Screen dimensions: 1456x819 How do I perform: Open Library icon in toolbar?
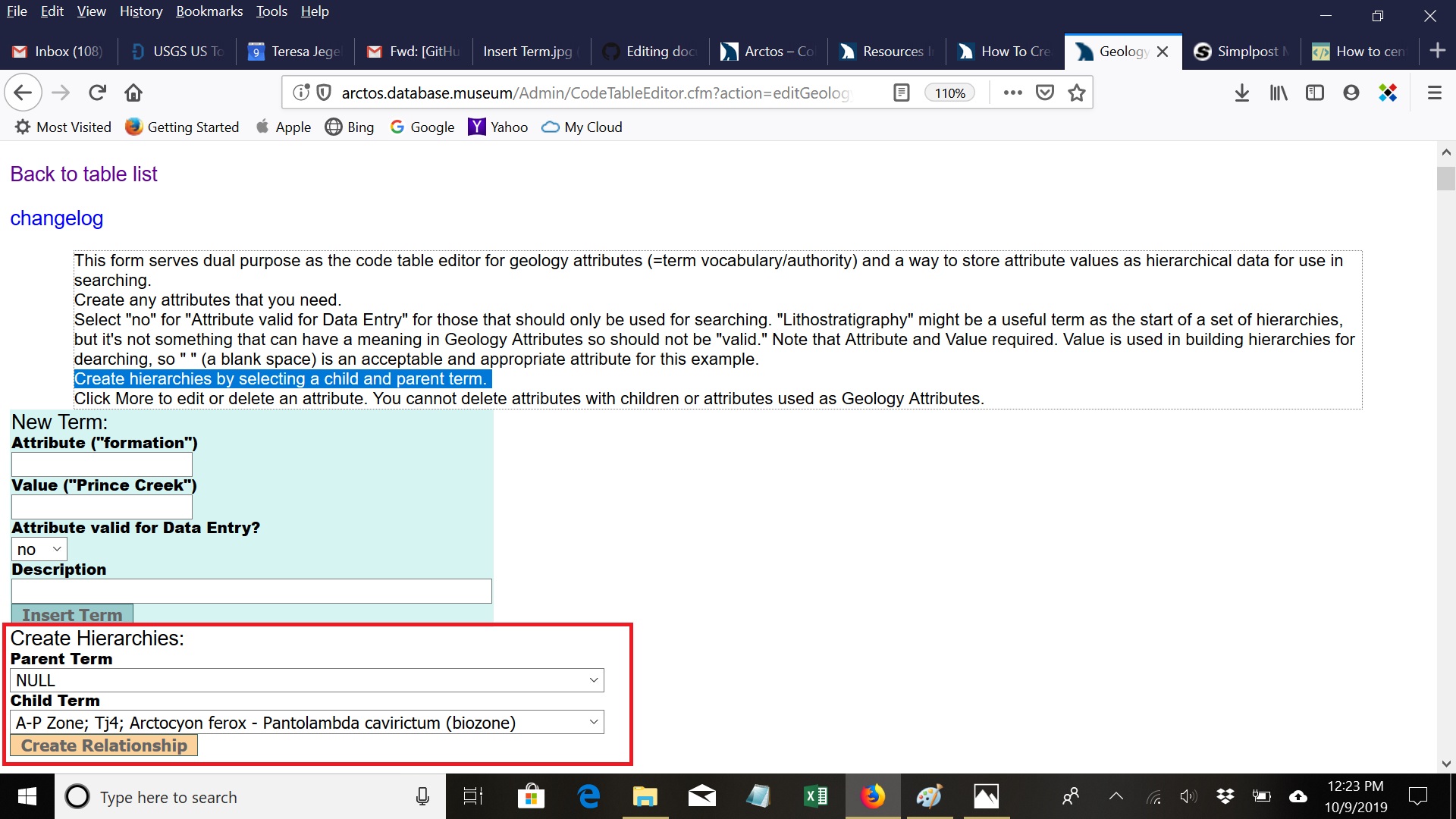point(1279,93)
